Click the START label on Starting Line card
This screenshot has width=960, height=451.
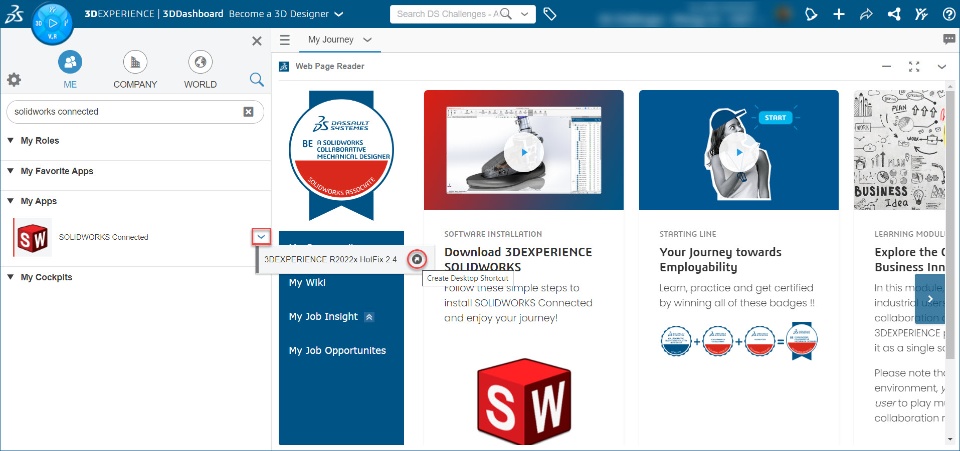pyautogui.click(x=775, y=117)
